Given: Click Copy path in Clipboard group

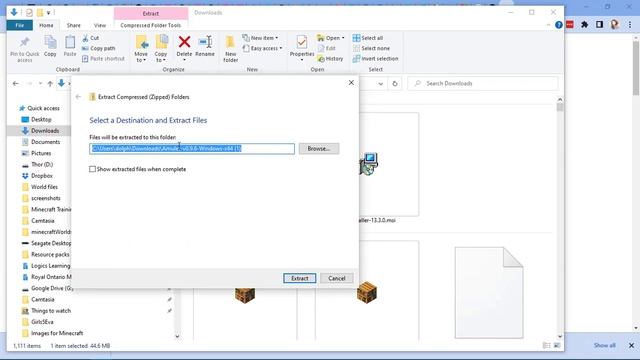Looking at the screenshot, I should [98, 48].
